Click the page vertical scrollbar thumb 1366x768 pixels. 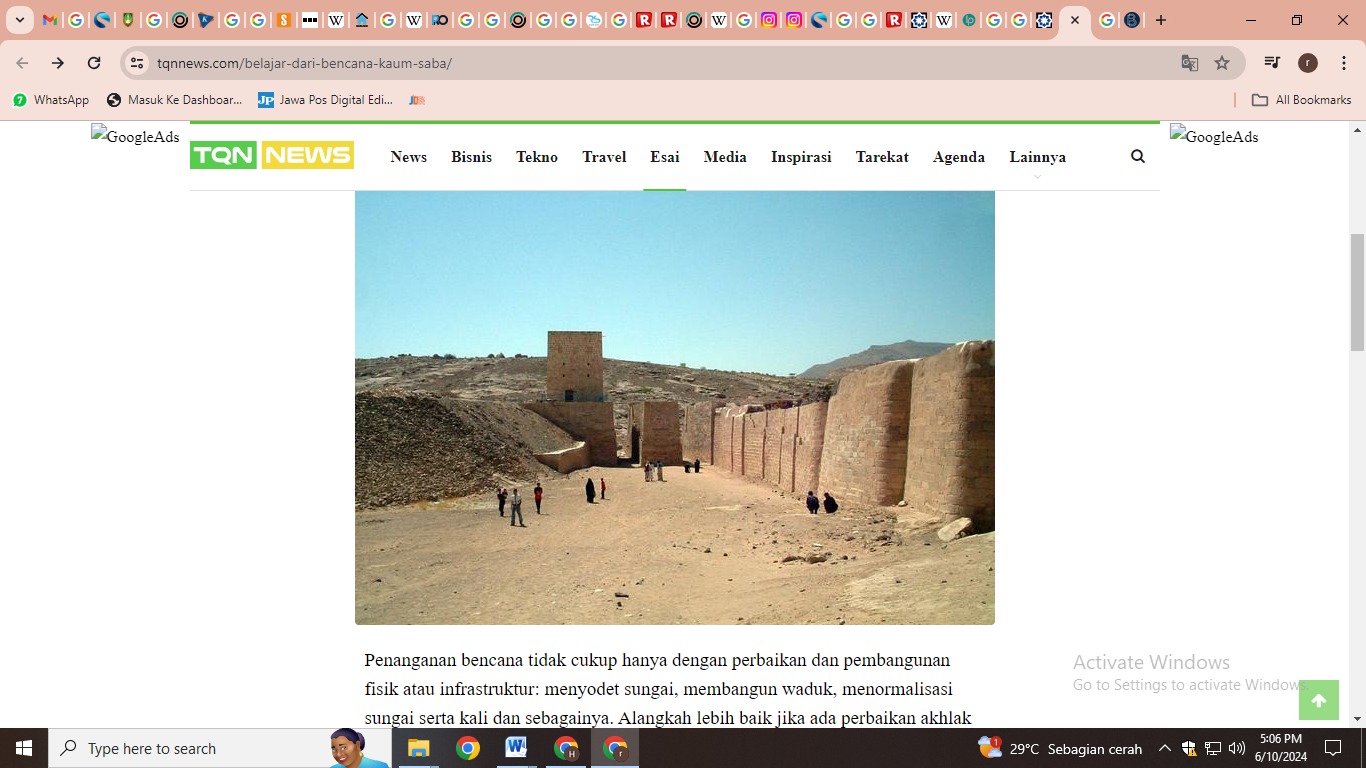click(x=1357, y=292)
